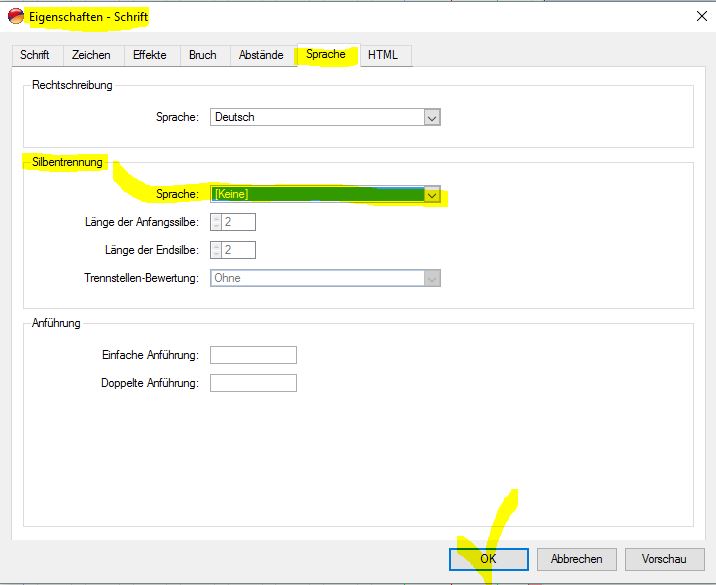Click the Einfache Anführung input field
This screenshot has width=716, height=585.
pyautogui.click(x=253, y=355)
